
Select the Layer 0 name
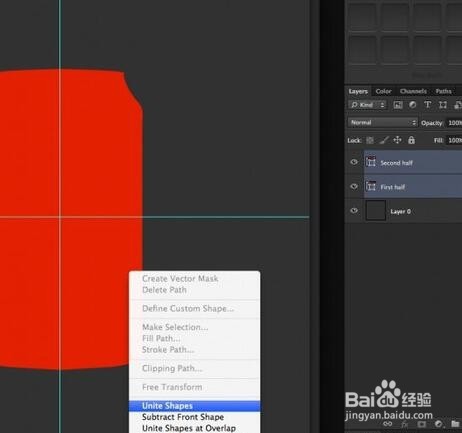400,211
